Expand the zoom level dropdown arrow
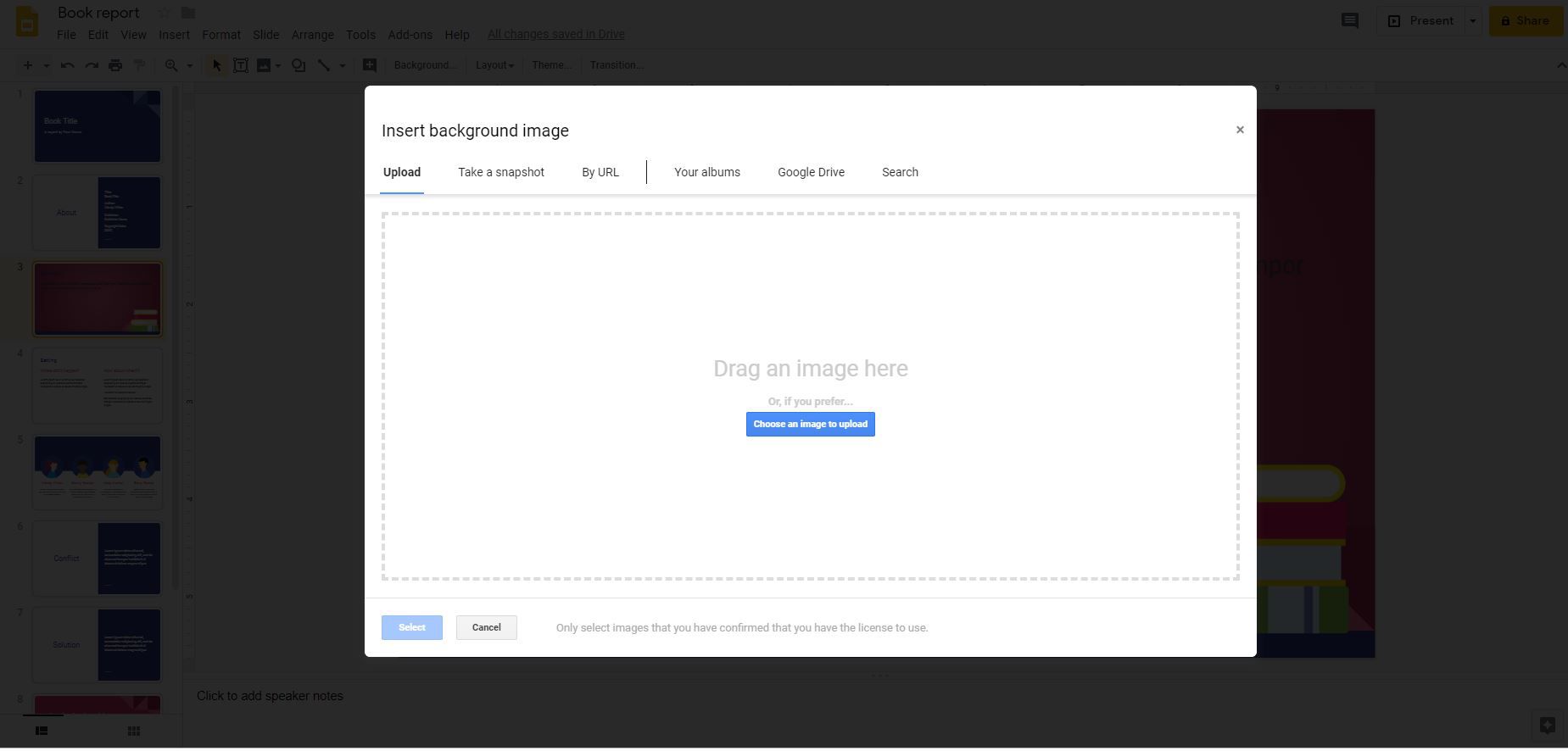 [x=190, y=65]
